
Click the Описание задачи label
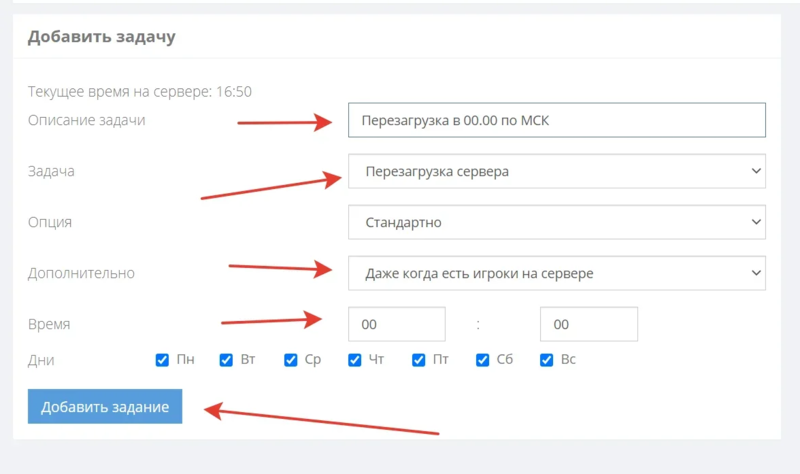point(87,120)
